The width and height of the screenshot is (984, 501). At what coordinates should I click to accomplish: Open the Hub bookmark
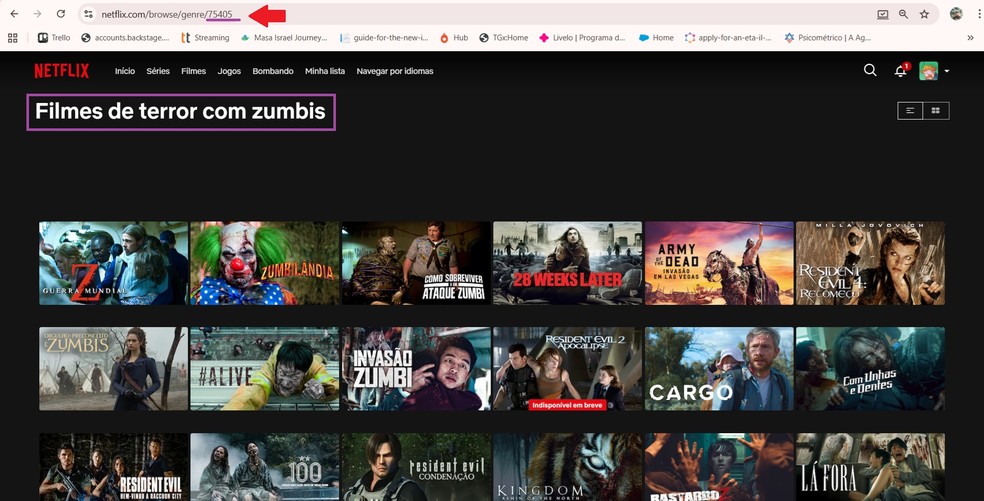pyautogui.click(x=454, y=38)
